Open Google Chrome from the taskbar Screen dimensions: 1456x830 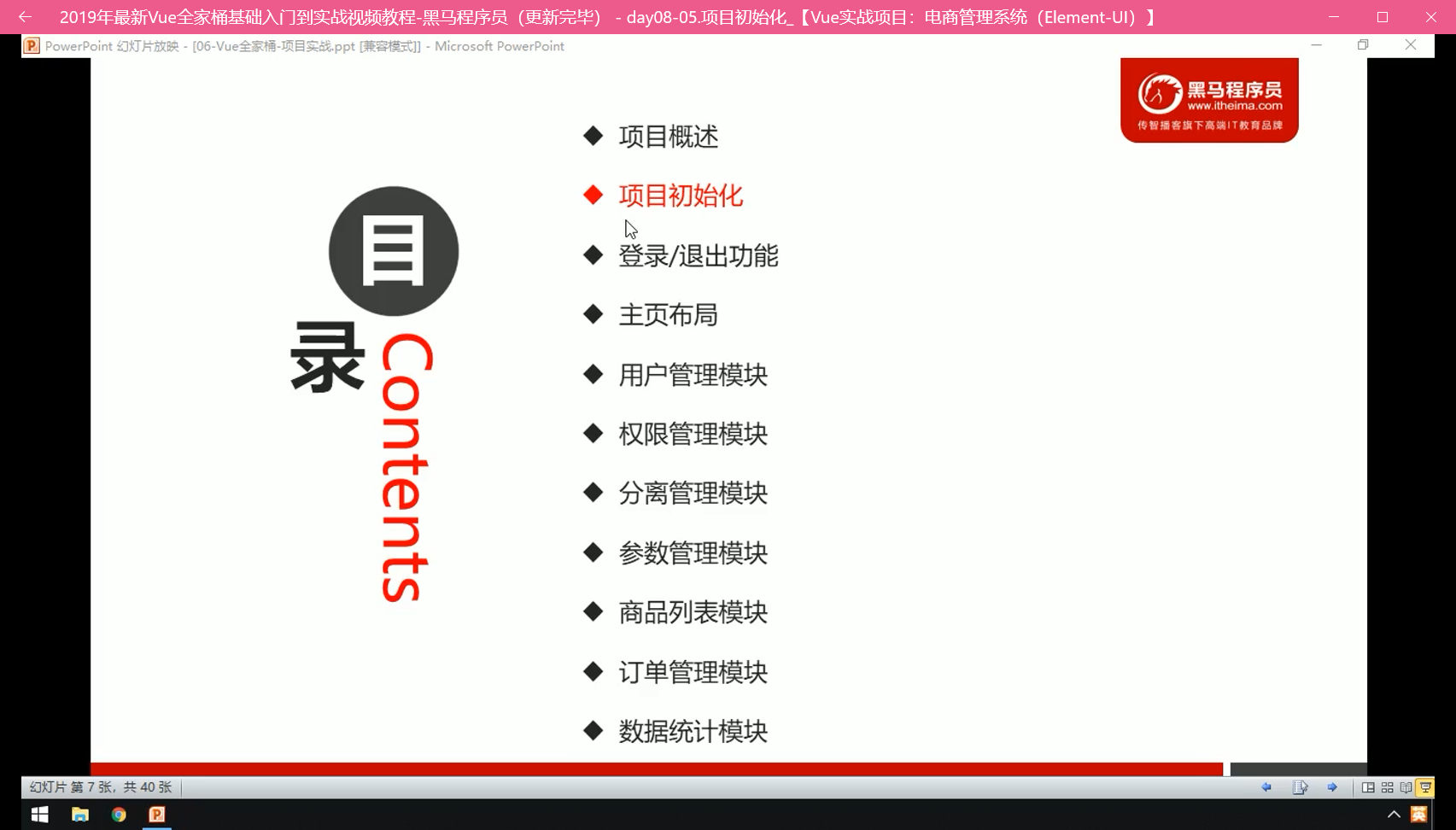119,815
